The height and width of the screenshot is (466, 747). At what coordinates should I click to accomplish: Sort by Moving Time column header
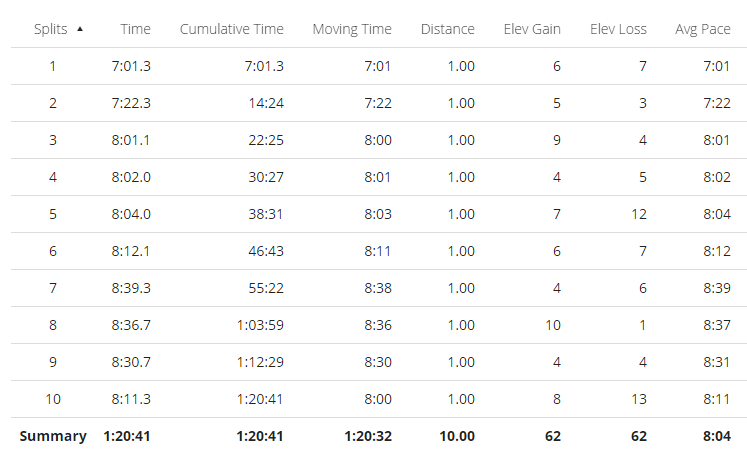click(352, 29)
